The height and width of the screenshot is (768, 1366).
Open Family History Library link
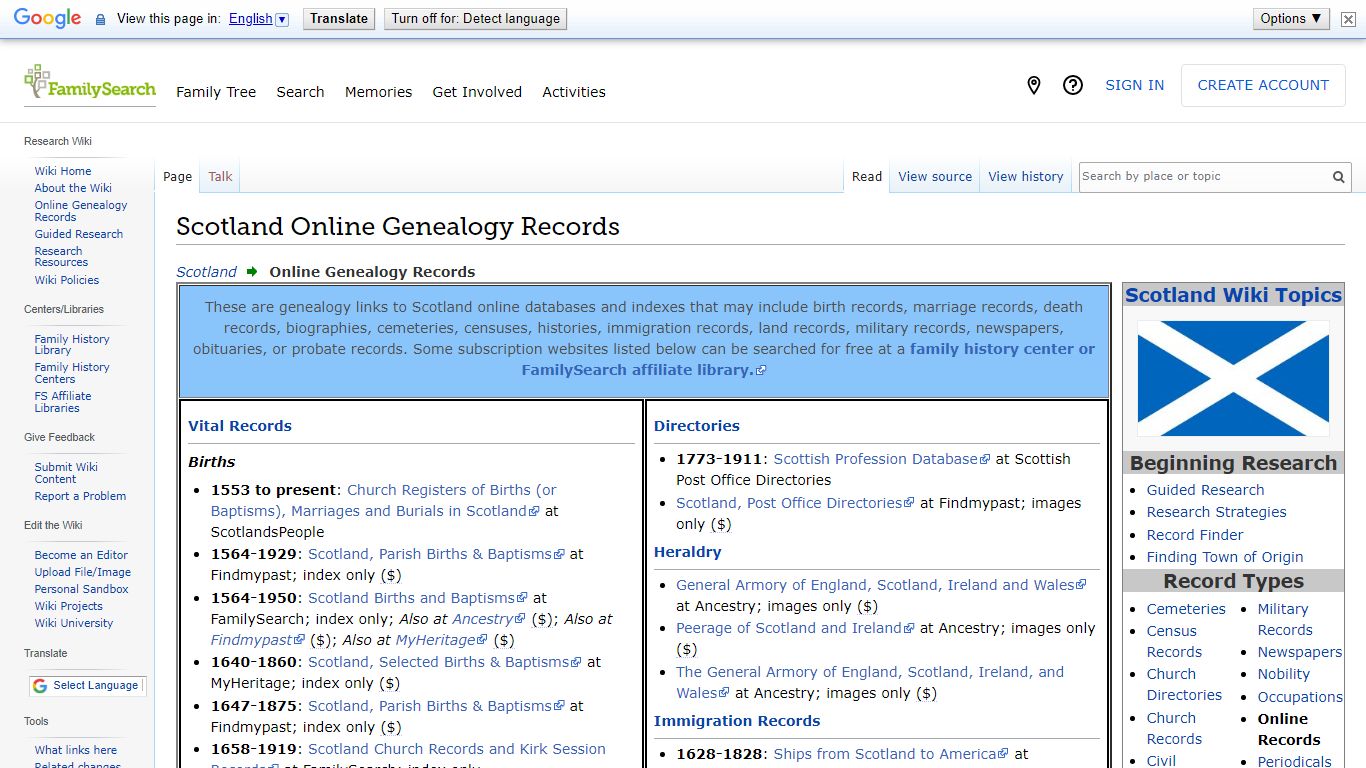[x=72, y=345]
